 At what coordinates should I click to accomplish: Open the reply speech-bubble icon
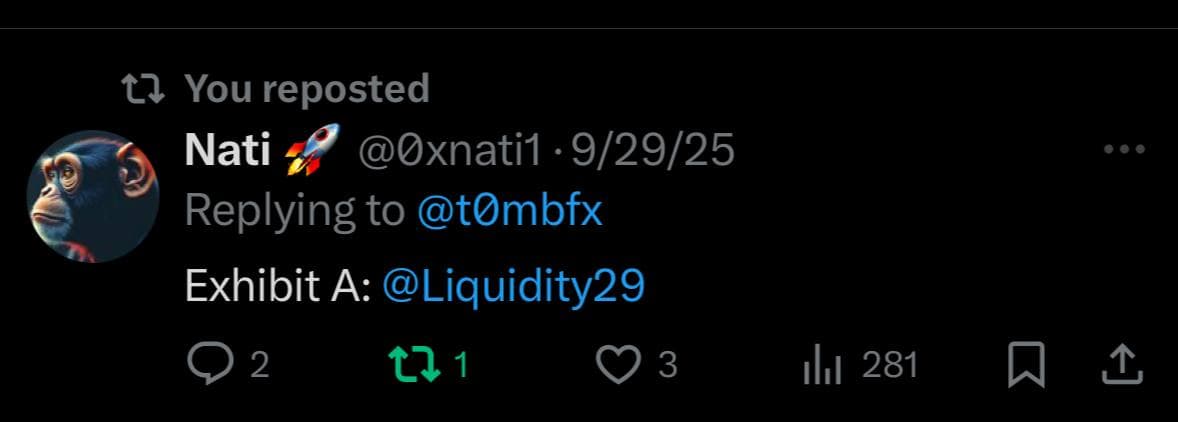pos(210,365)
